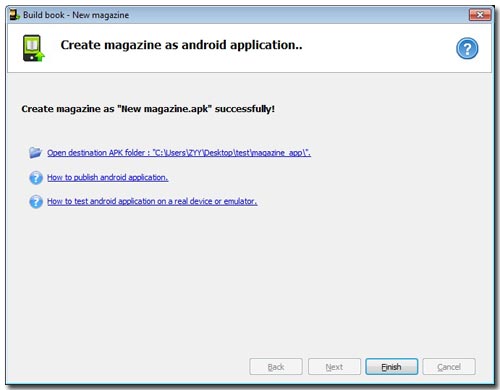Click the Back button
This screenshot has width=500, height=390.
[x=276, y=367]
